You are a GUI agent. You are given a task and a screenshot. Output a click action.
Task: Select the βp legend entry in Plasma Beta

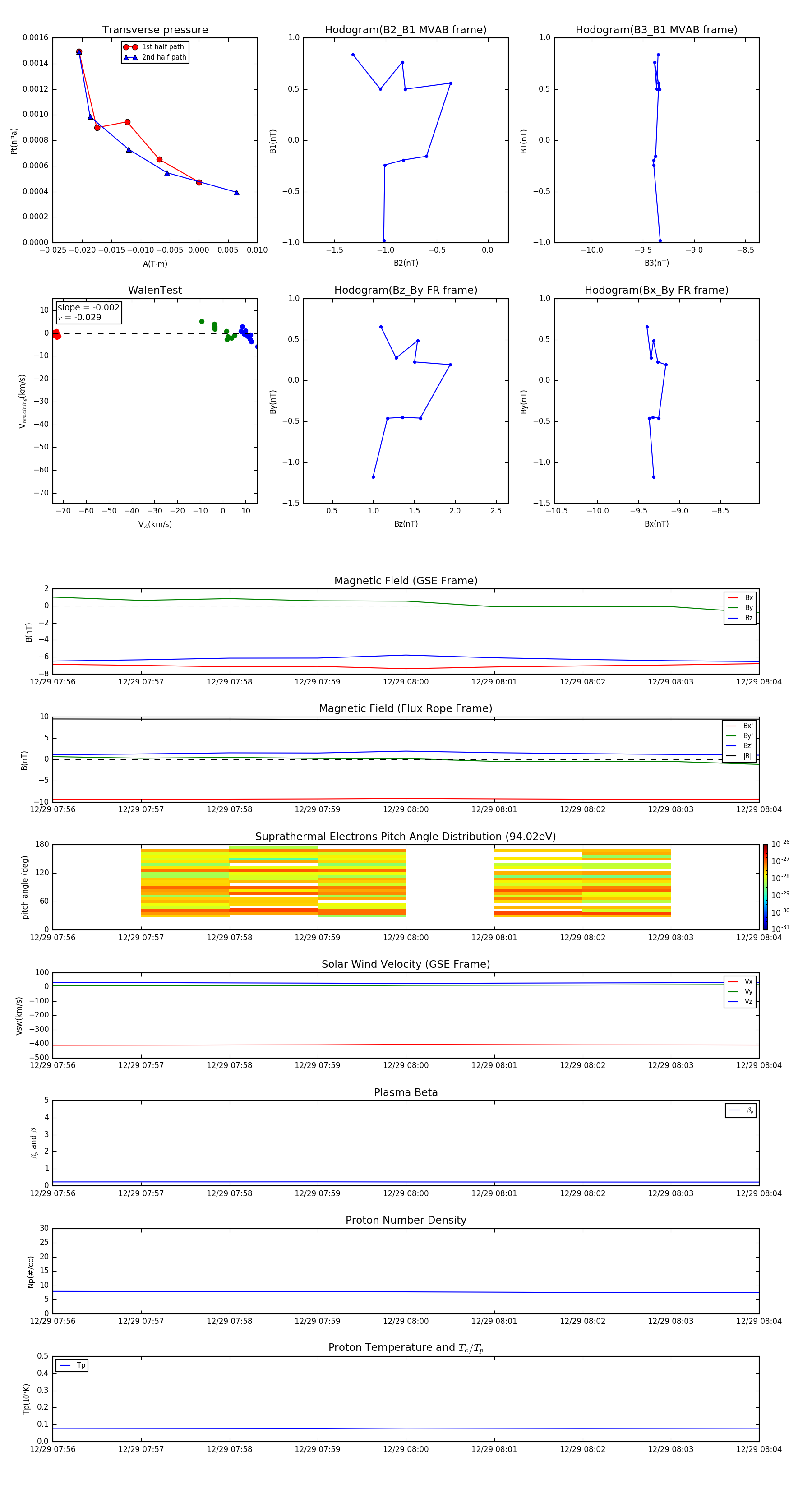(741, 1110)
